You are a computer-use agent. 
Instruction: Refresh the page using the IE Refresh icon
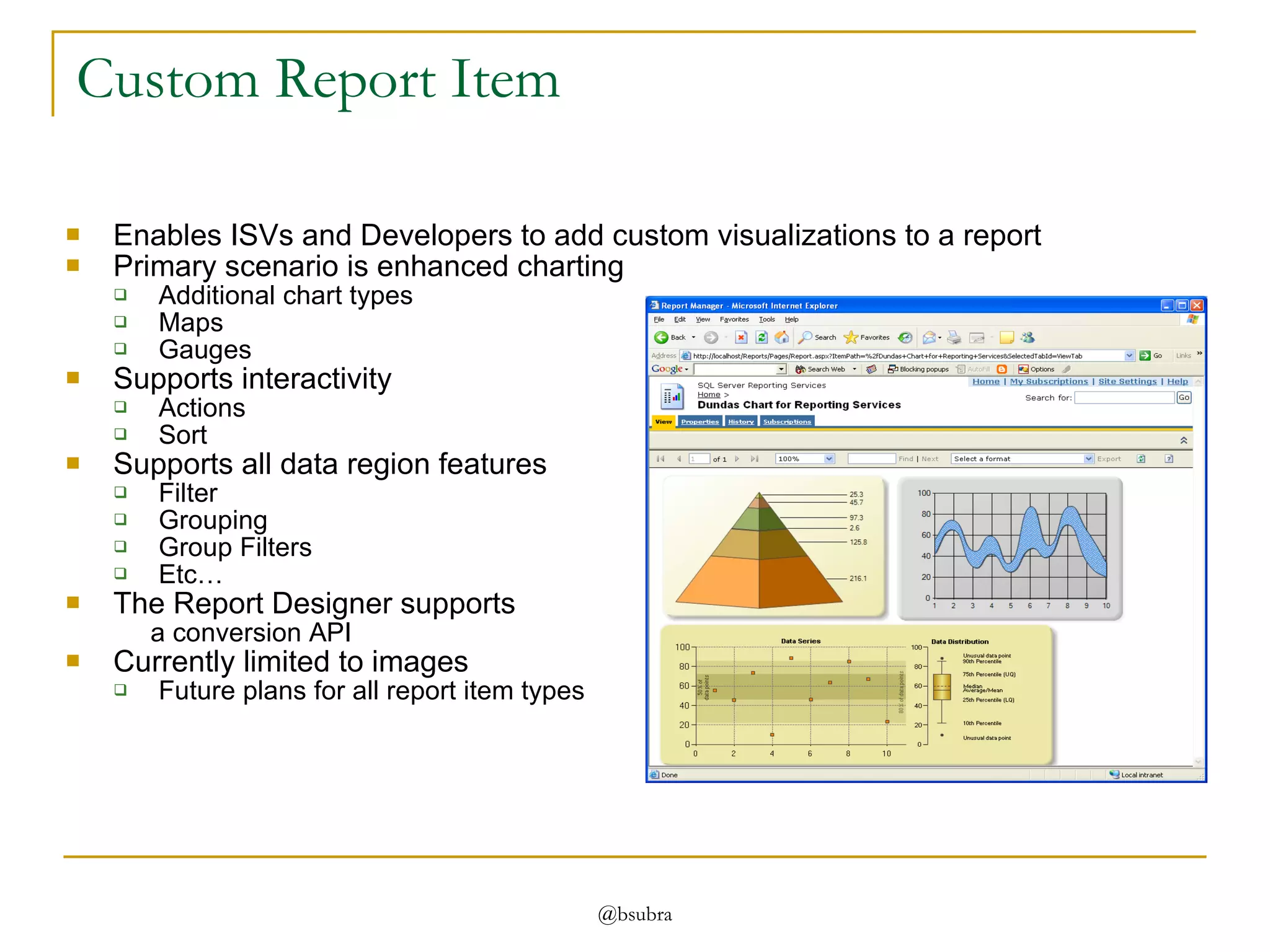pyautogui.click(x=762, y=338)
